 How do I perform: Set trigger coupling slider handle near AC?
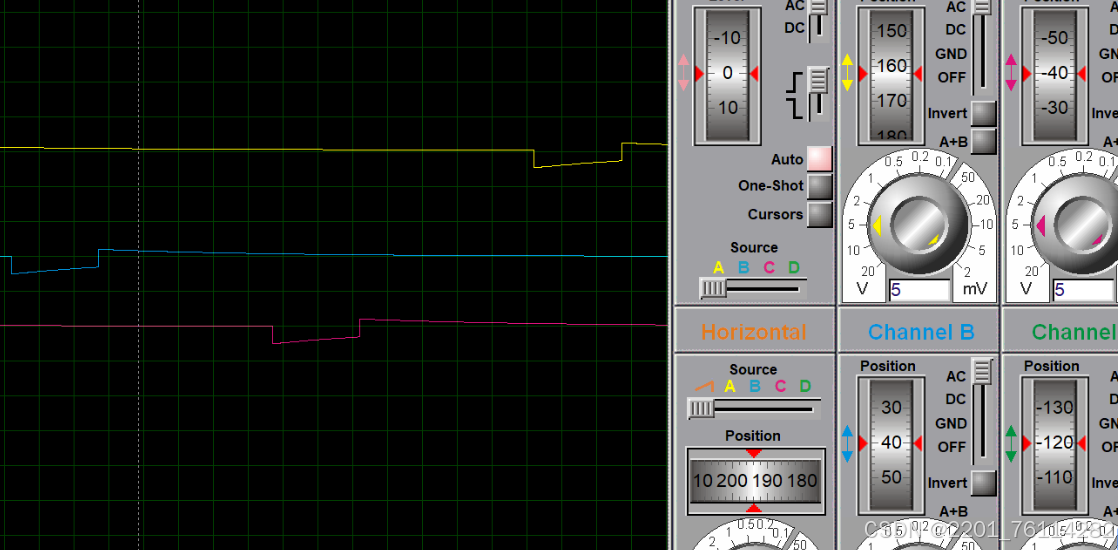point(818,6)
